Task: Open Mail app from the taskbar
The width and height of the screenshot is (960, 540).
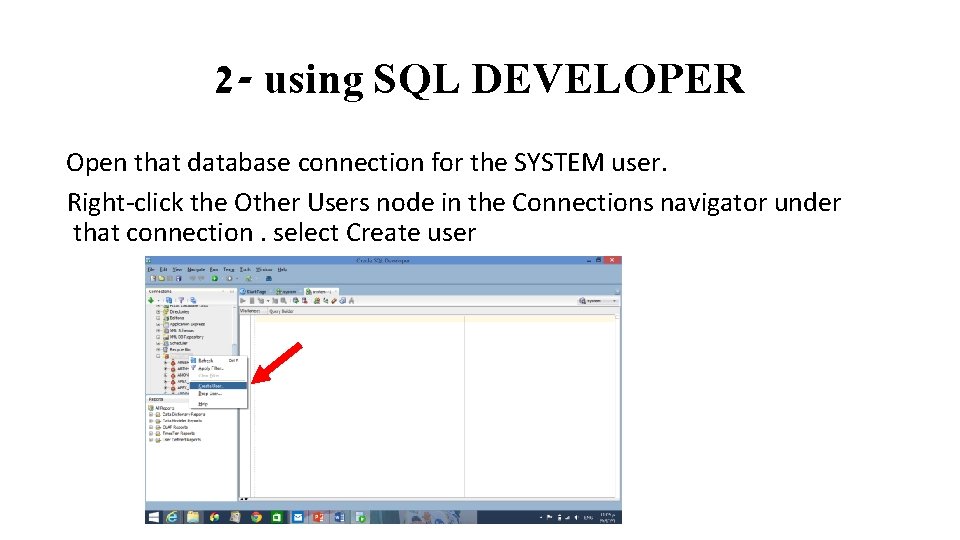Action: pyautogui.click(x=298, y=517)
